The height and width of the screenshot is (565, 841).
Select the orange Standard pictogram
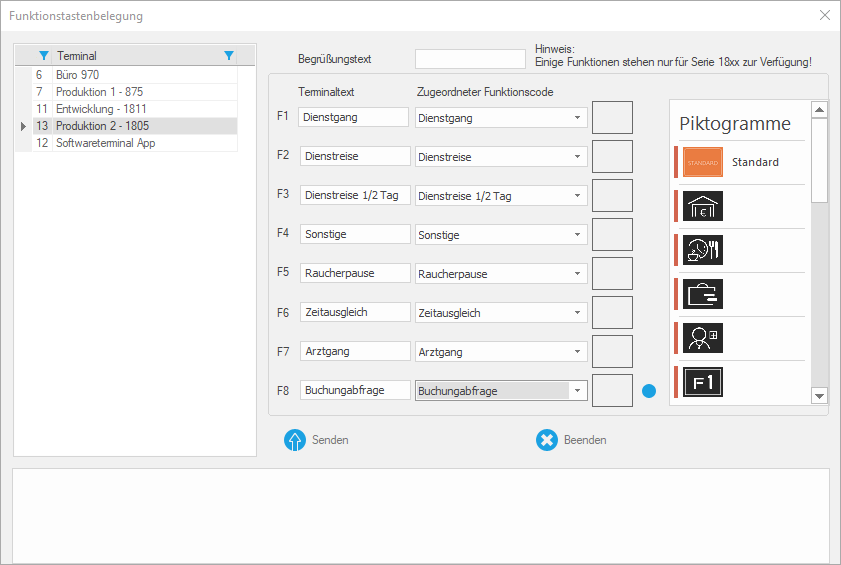(x=704, y=162)
